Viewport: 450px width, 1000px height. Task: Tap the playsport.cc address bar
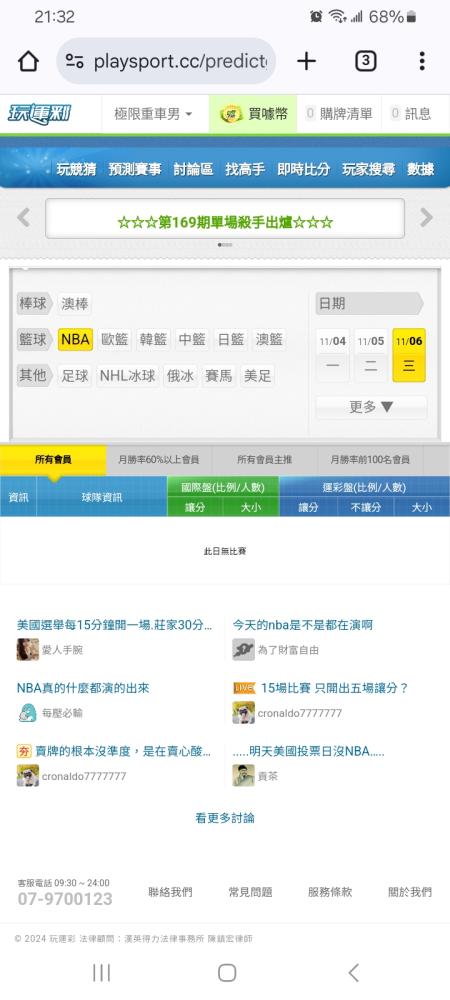(x=166, y=61)
